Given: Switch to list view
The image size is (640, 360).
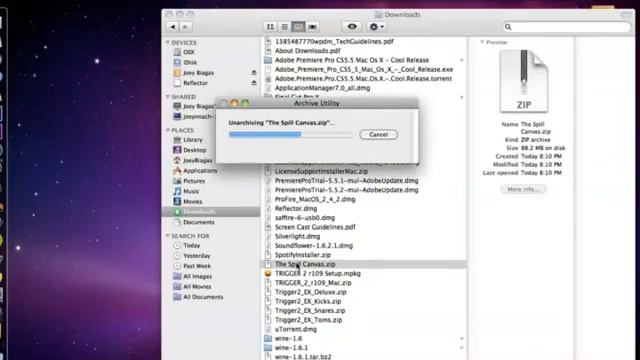Looking at the screenshot, I should [x=284, y=27].
